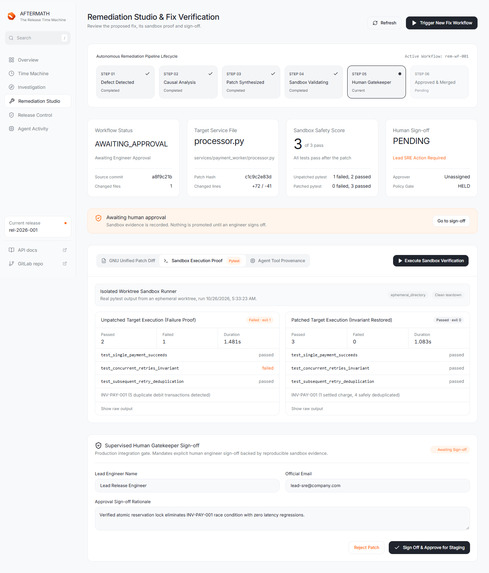
Task: Open Agent Activity in the sidebar
Action: [38, 129]
